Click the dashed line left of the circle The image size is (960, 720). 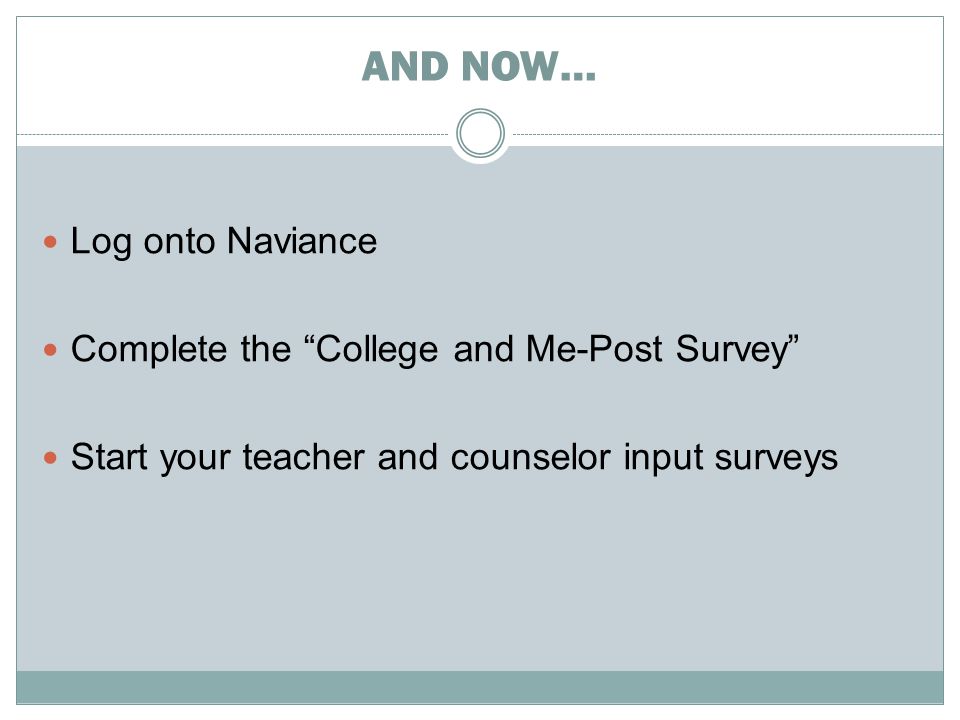tap(233, 134)
